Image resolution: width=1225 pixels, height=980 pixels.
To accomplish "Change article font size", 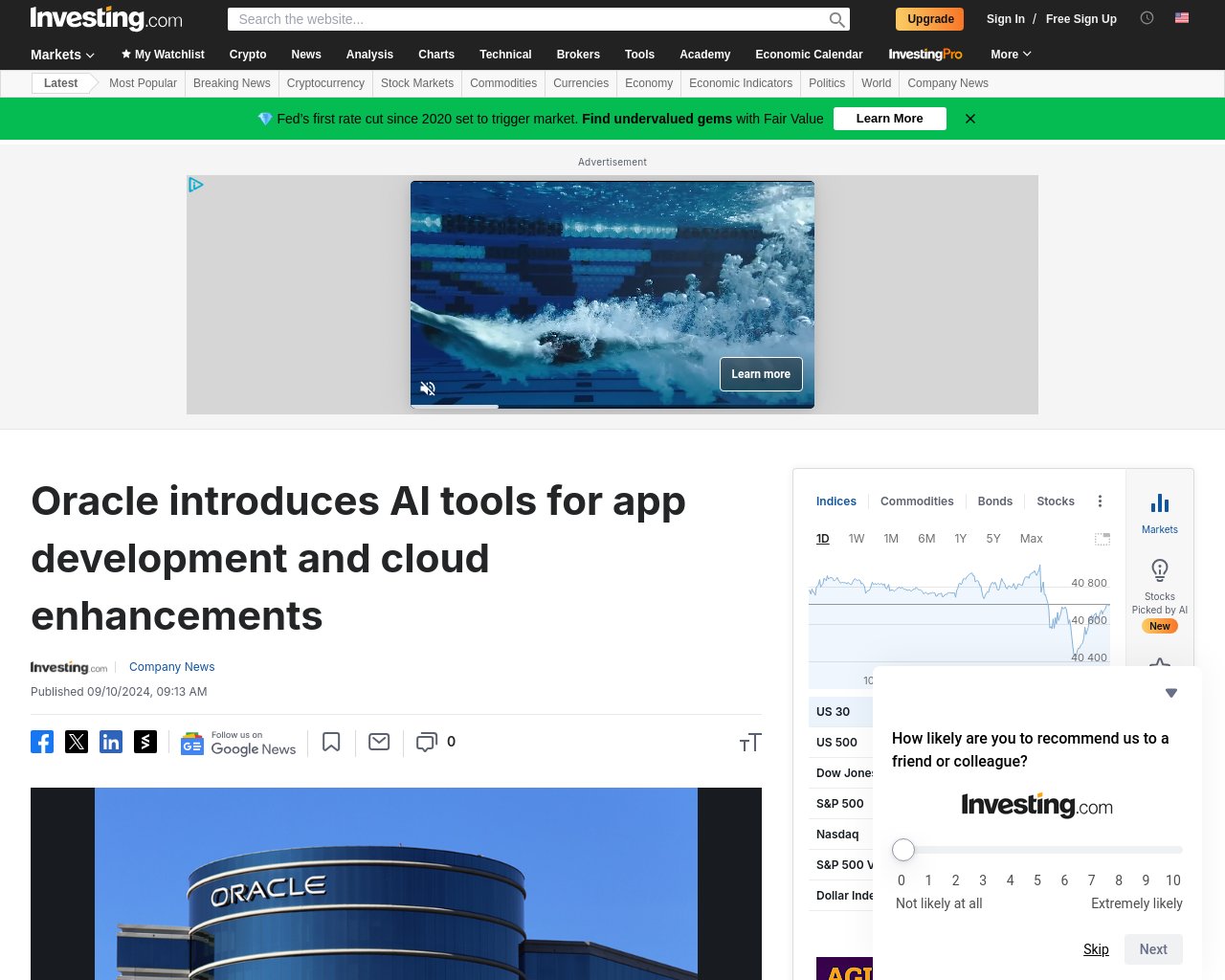I will pos(750,743).
